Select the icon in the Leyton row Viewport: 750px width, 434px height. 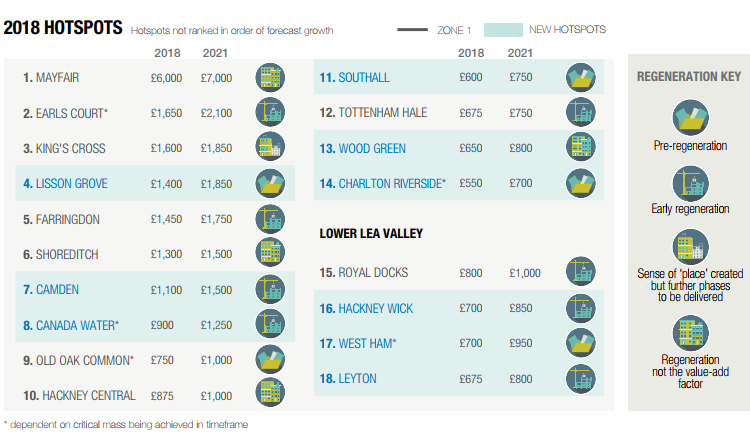pos(581,379)
